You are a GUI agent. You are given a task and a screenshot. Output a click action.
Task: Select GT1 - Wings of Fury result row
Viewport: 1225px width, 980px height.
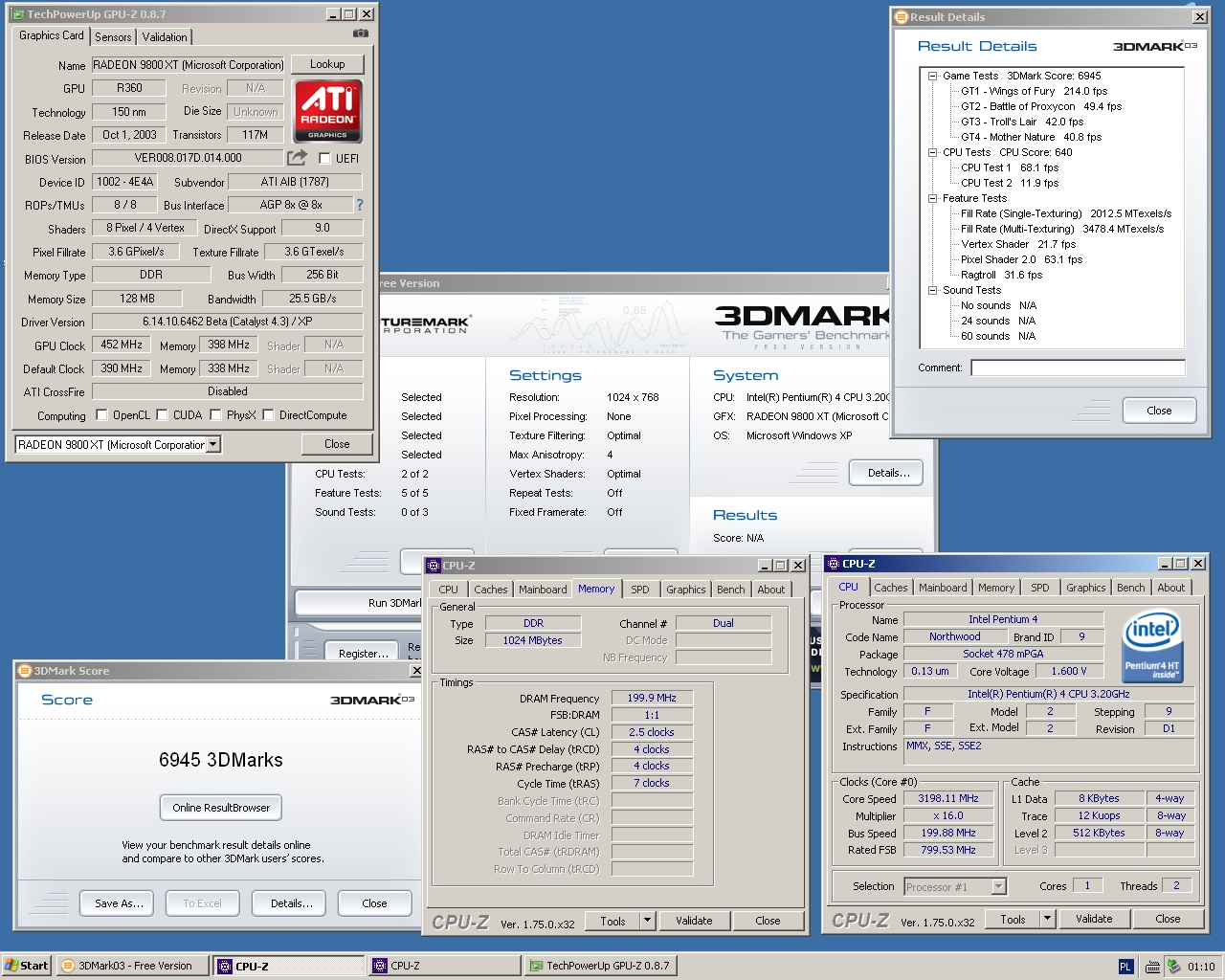click(1035, 91)
